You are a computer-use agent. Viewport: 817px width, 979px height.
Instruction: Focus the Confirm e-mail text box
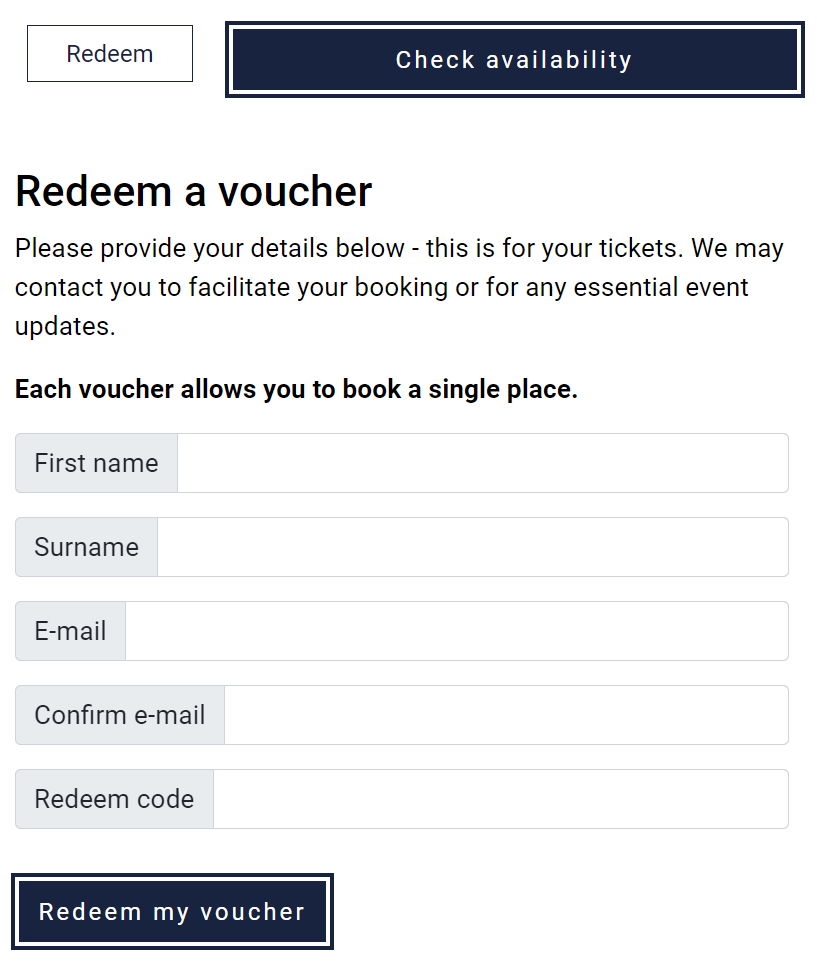[506, 715]
